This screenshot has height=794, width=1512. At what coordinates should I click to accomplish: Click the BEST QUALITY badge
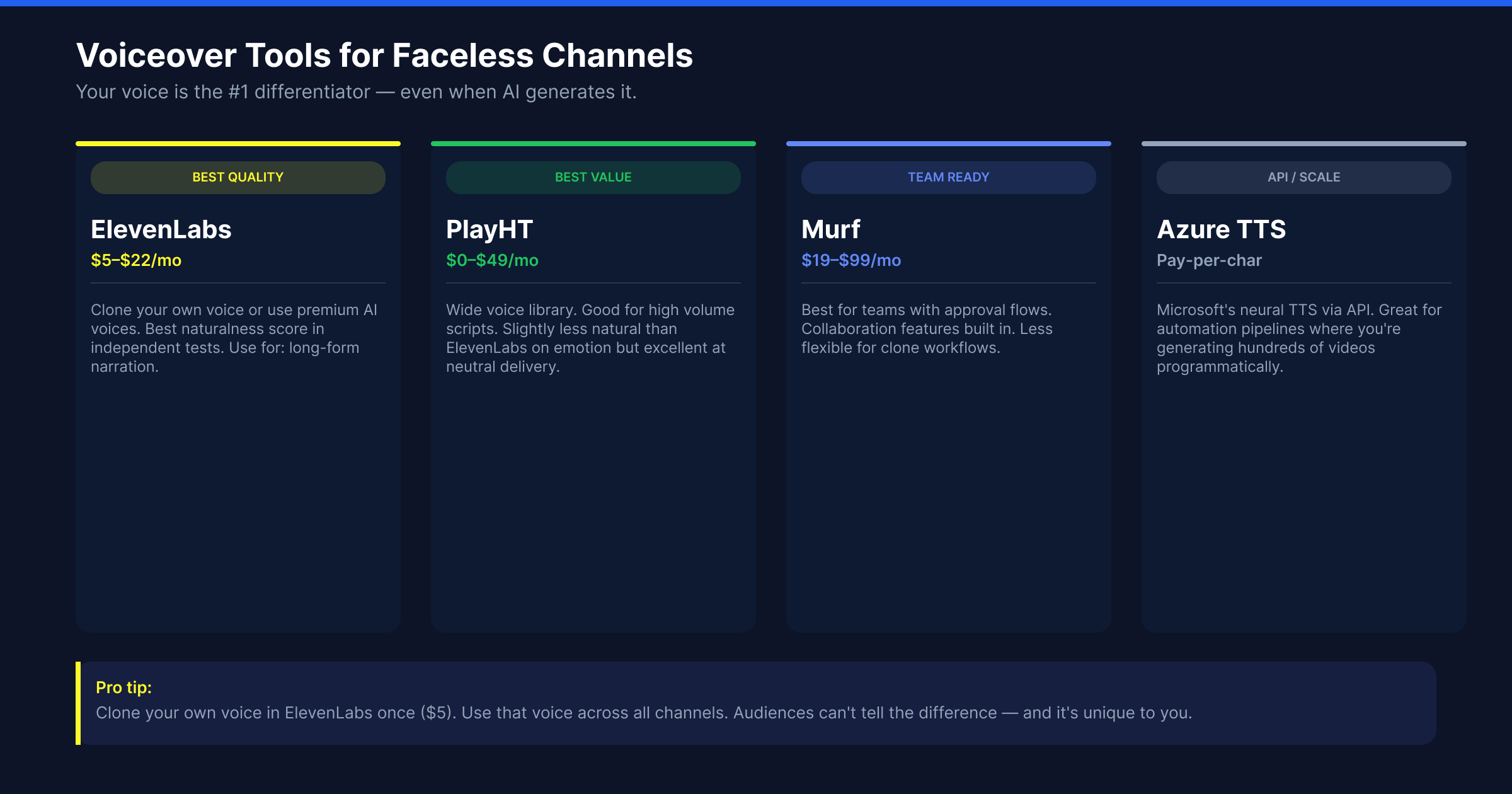click(x=238, y=178)
